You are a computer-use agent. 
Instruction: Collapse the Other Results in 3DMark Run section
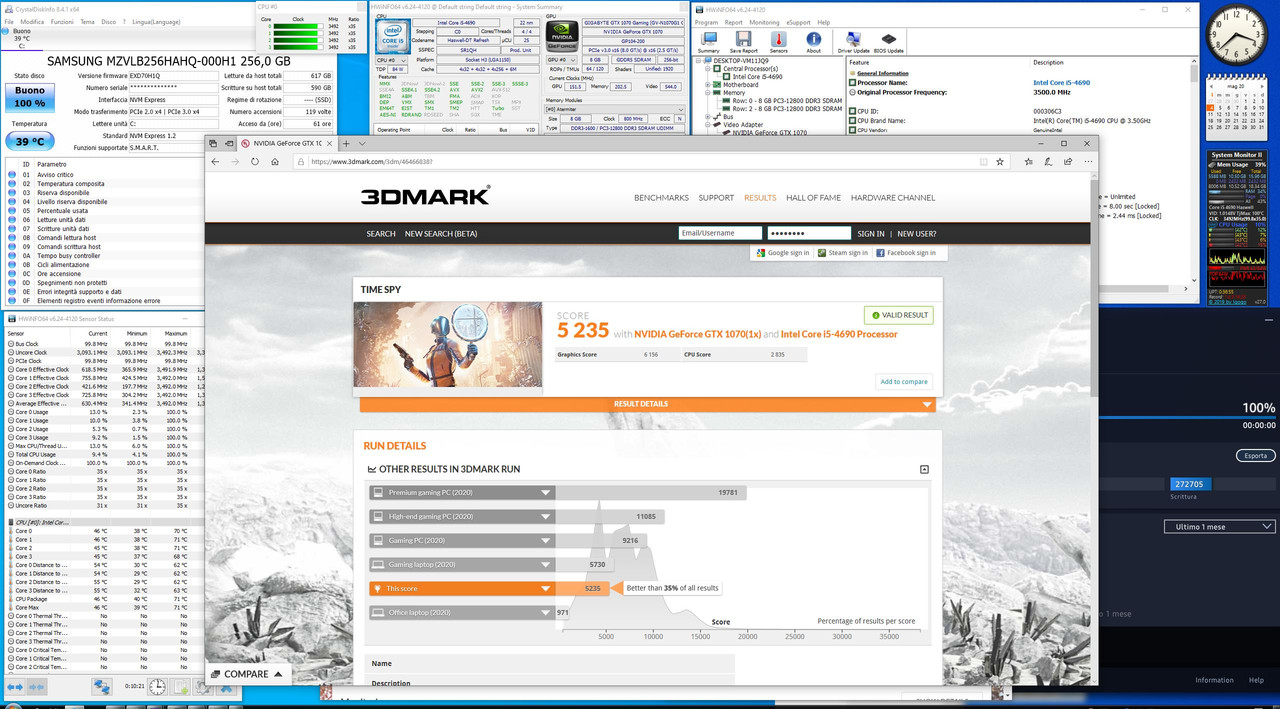tap(924, 469)
